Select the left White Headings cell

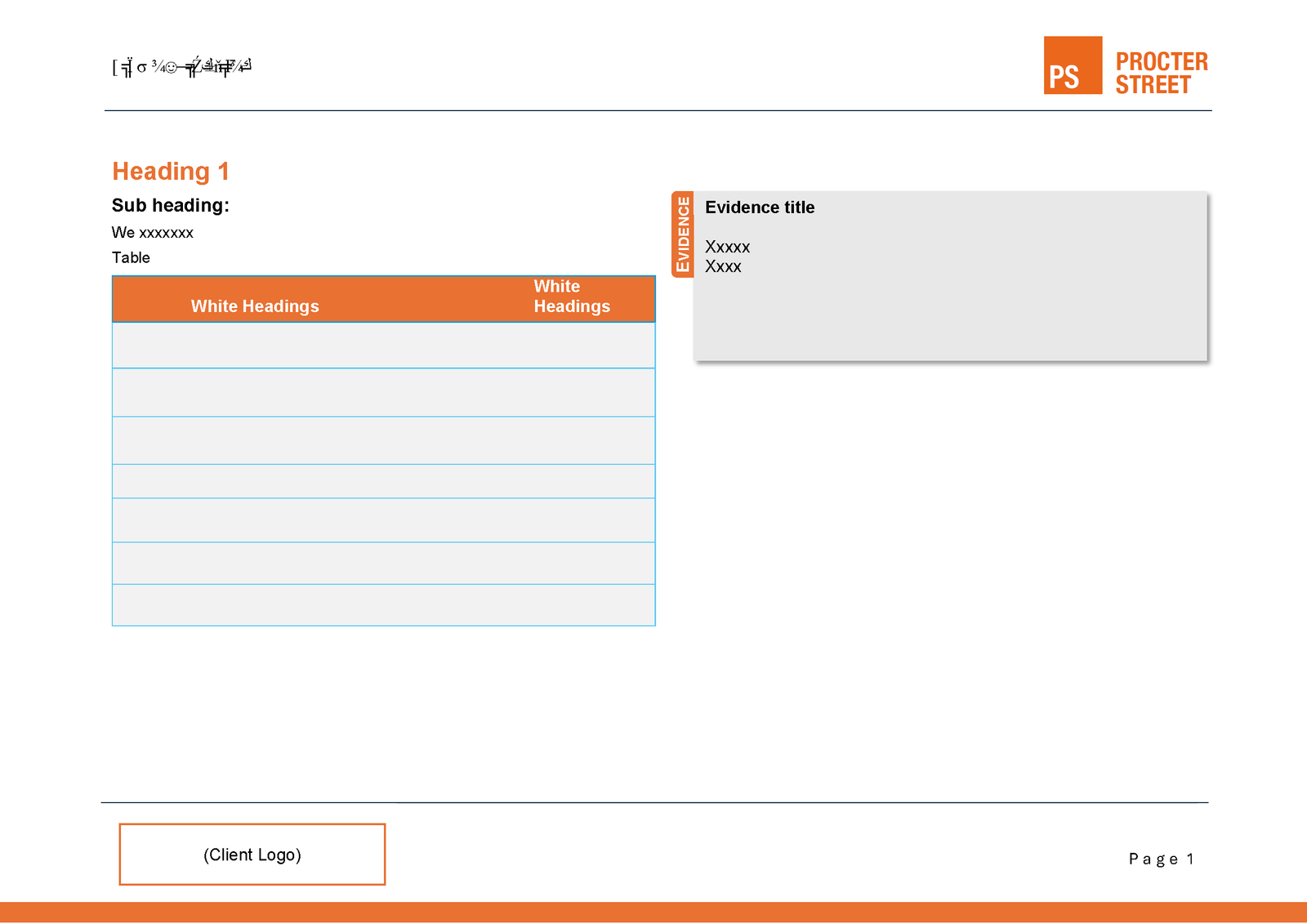click(255, 306)
